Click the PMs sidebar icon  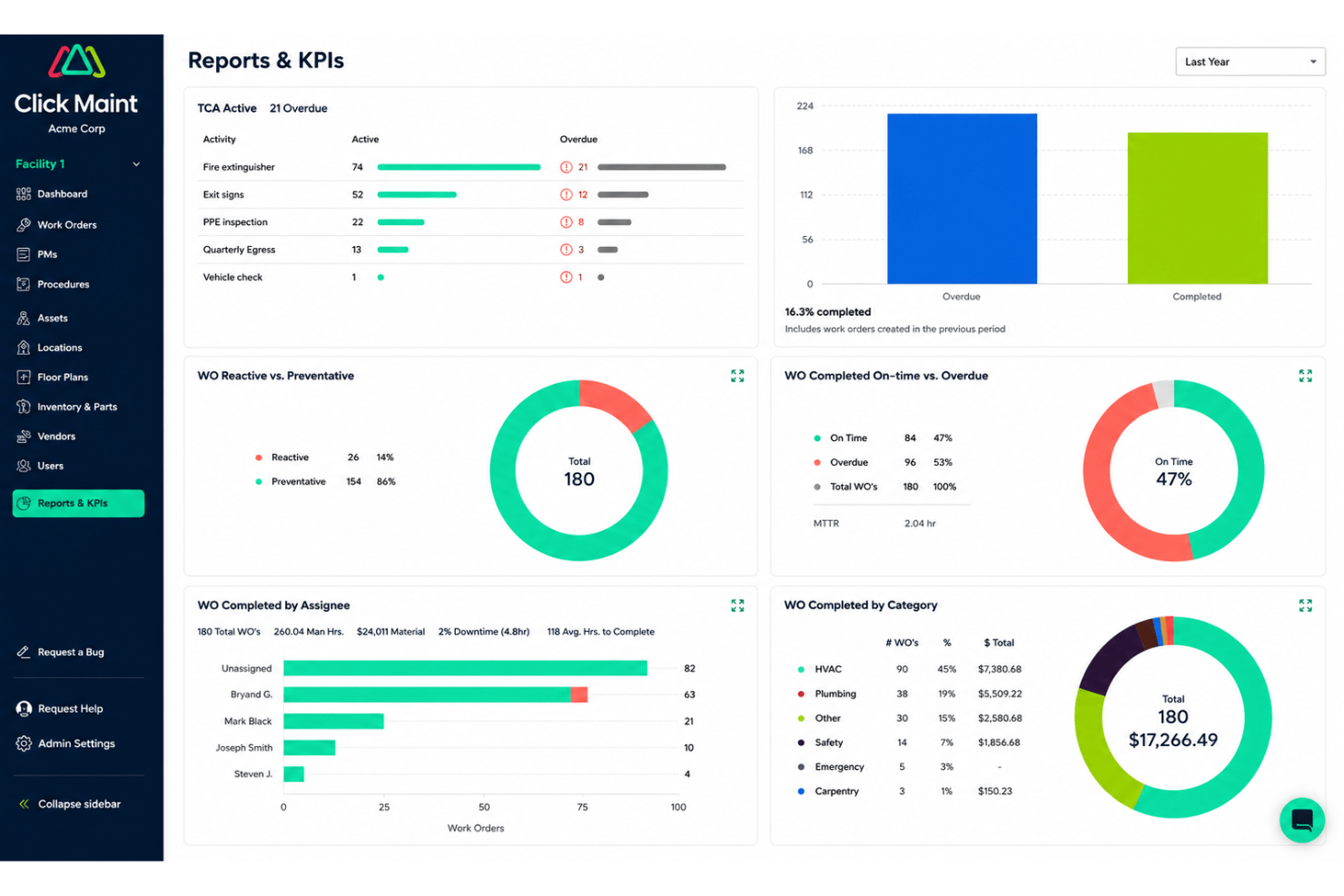(x=24, y=254)
